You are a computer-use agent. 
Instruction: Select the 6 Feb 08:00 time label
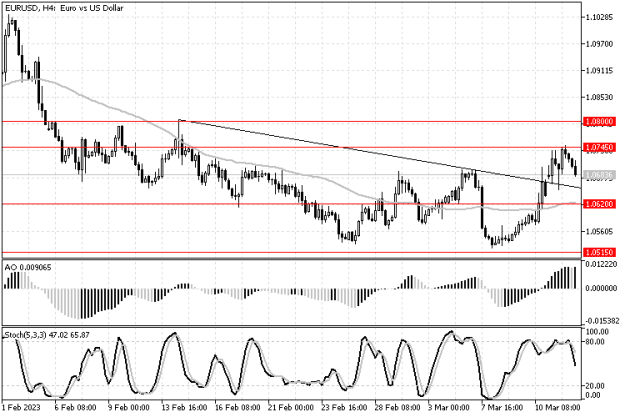click(75, 408)
